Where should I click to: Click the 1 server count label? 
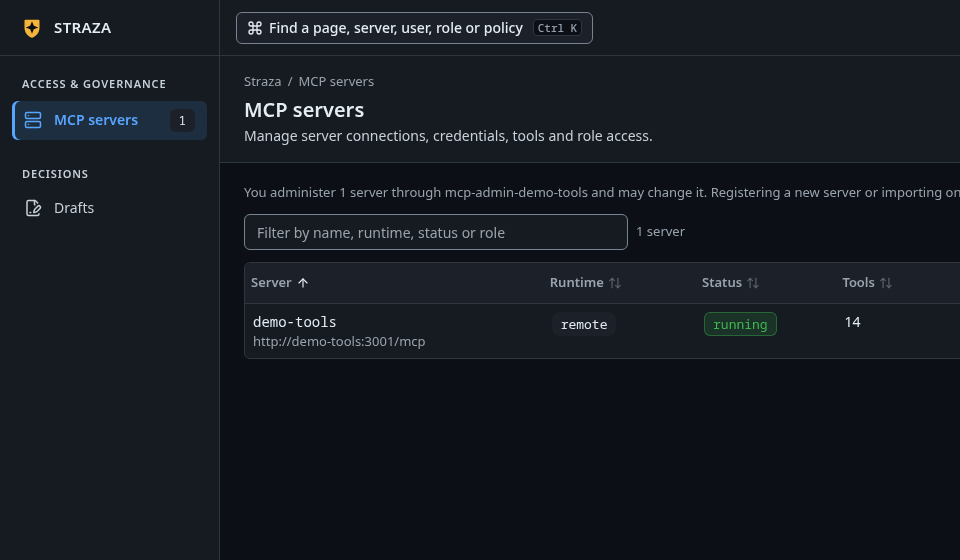pyautogui.click(x=661, y=232)
